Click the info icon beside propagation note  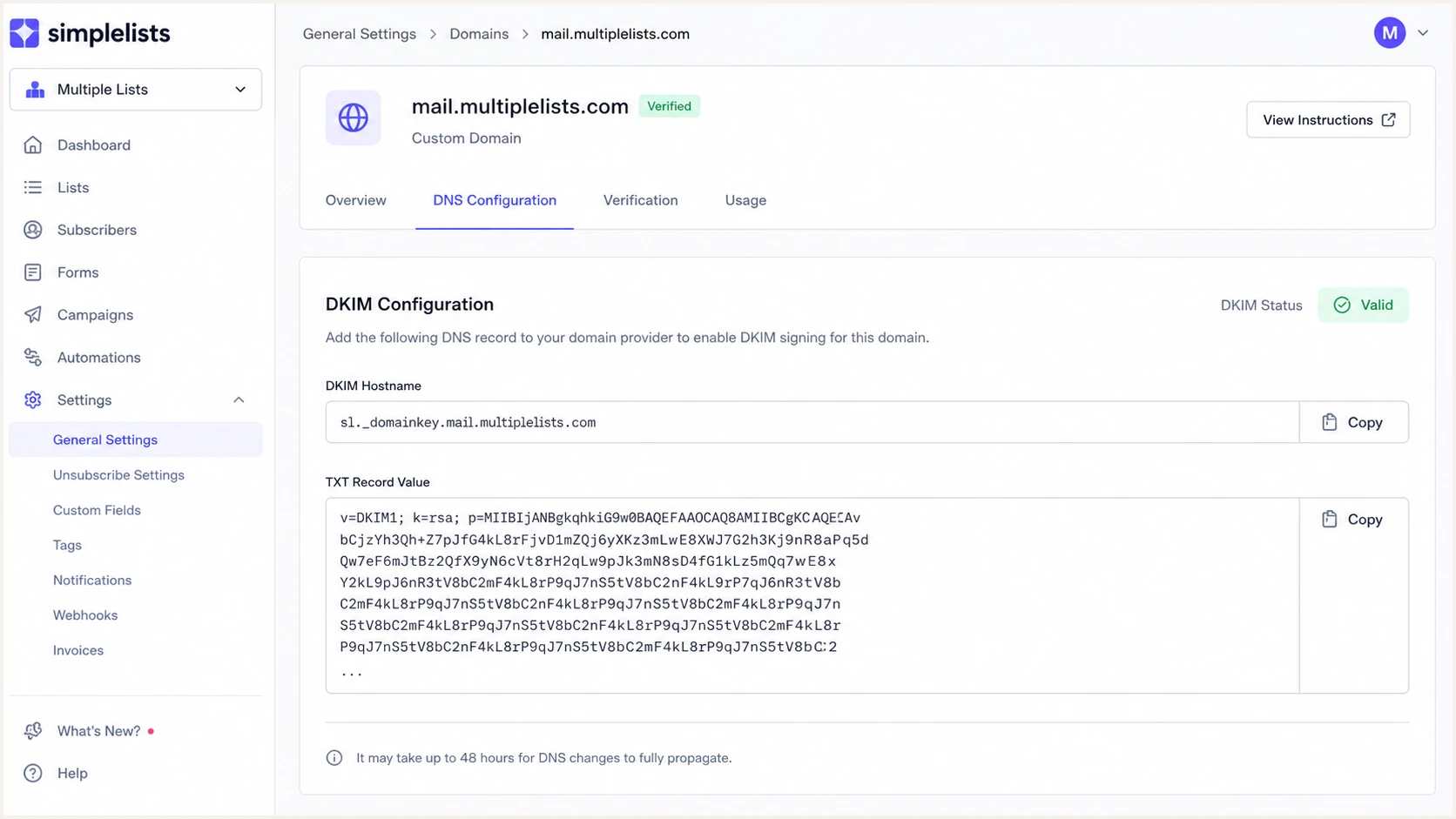click(334, 758)
